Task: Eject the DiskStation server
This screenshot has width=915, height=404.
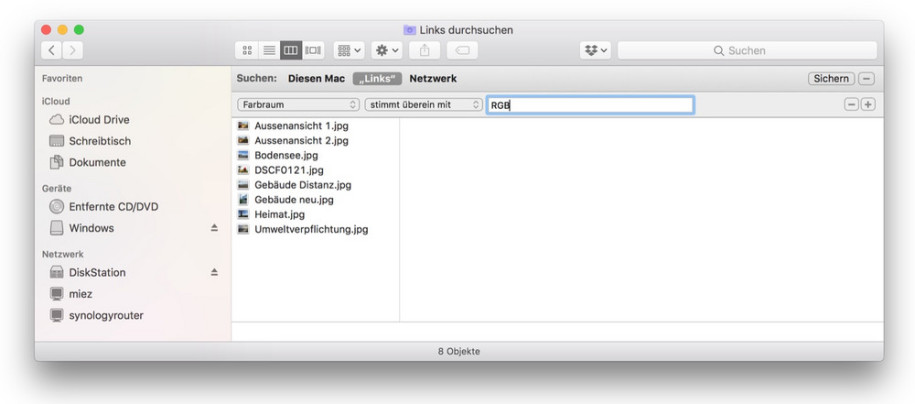Action: tap(214, 273)
